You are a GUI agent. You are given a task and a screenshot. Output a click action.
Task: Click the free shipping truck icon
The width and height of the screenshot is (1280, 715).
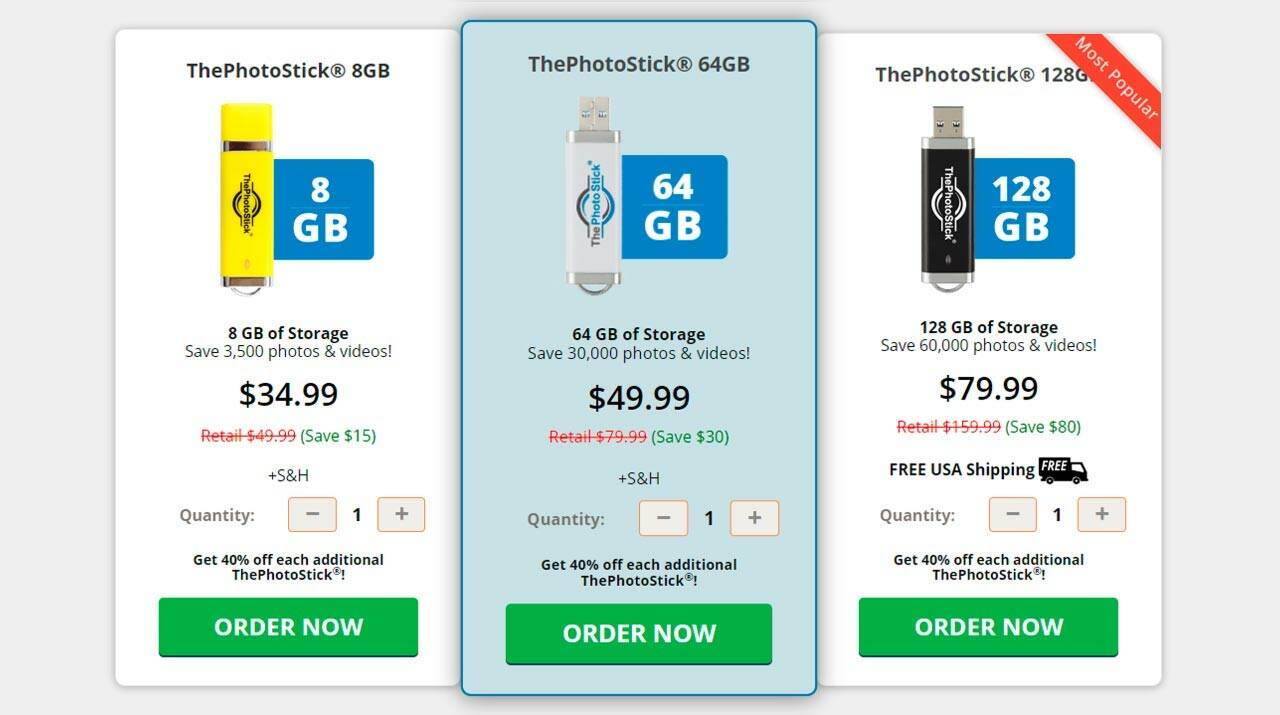[x=1062, y=469]
